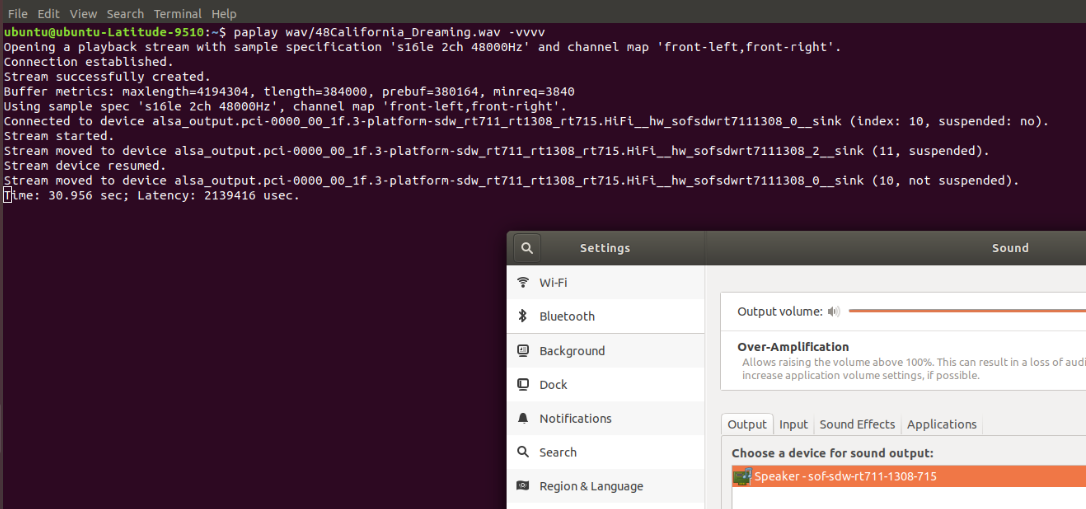Adjust the Output volume slider
This screenshot has width=1086, height=509.
[x=967, y=312]
